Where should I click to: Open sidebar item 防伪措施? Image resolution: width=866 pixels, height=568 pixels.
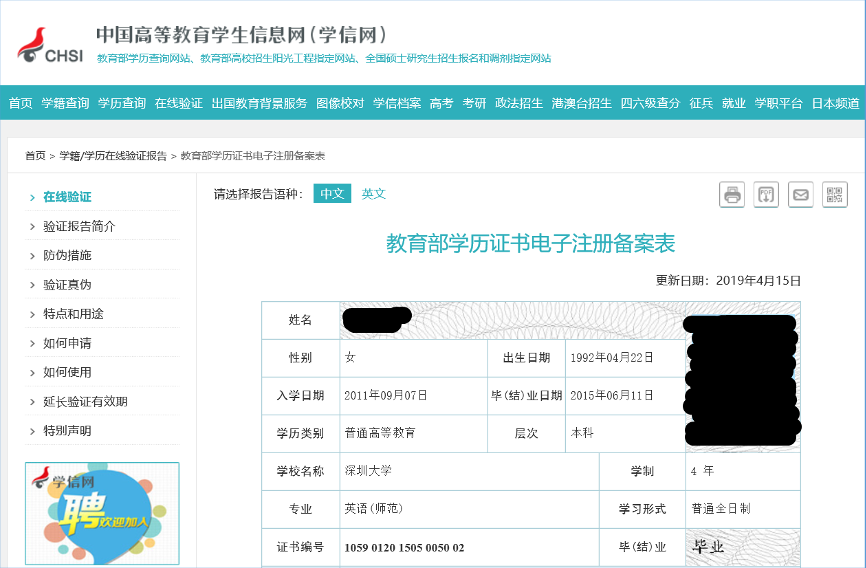67,255
